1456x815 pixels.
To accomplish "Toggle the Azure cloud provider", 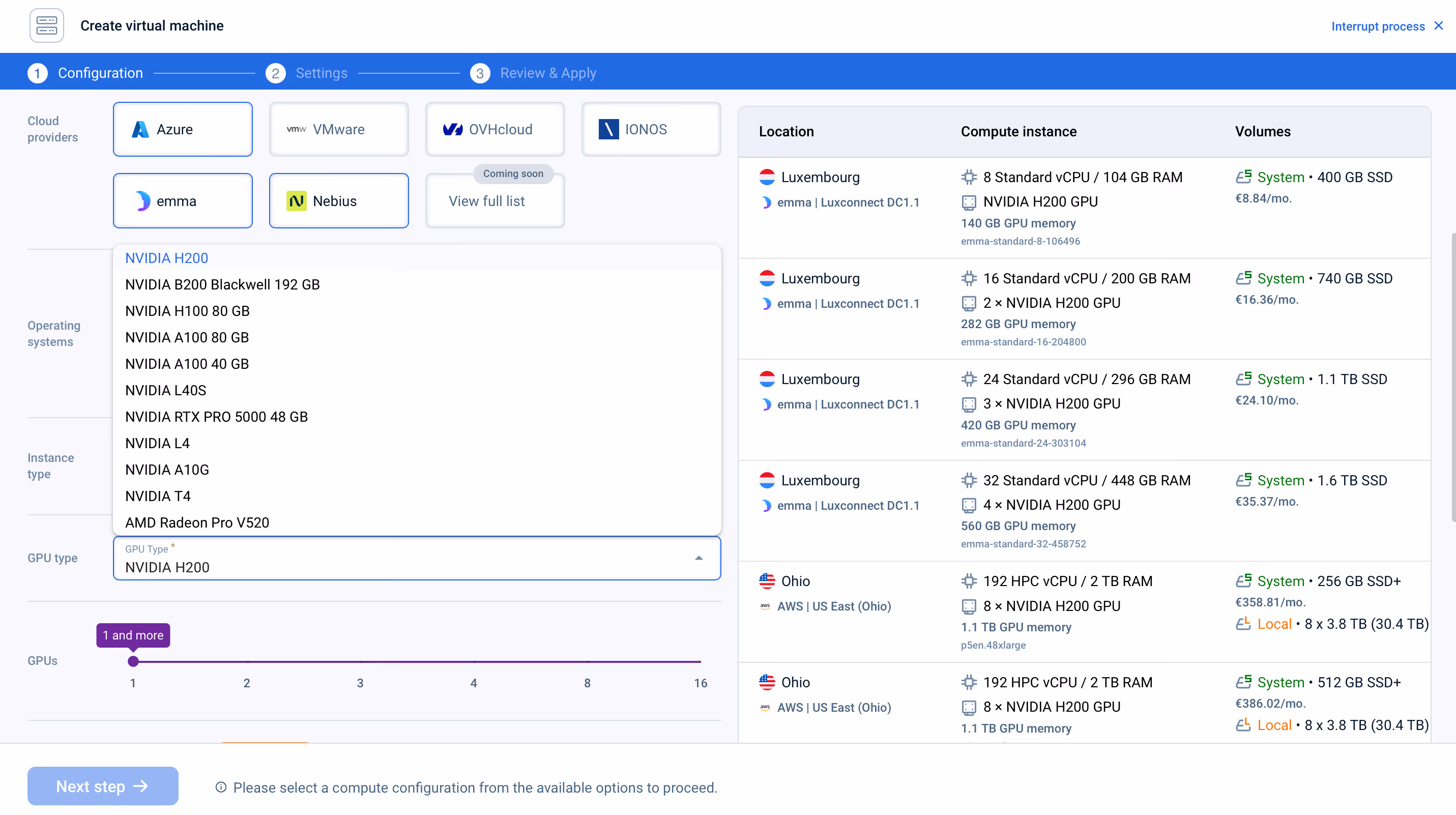I will coord(183,129).
